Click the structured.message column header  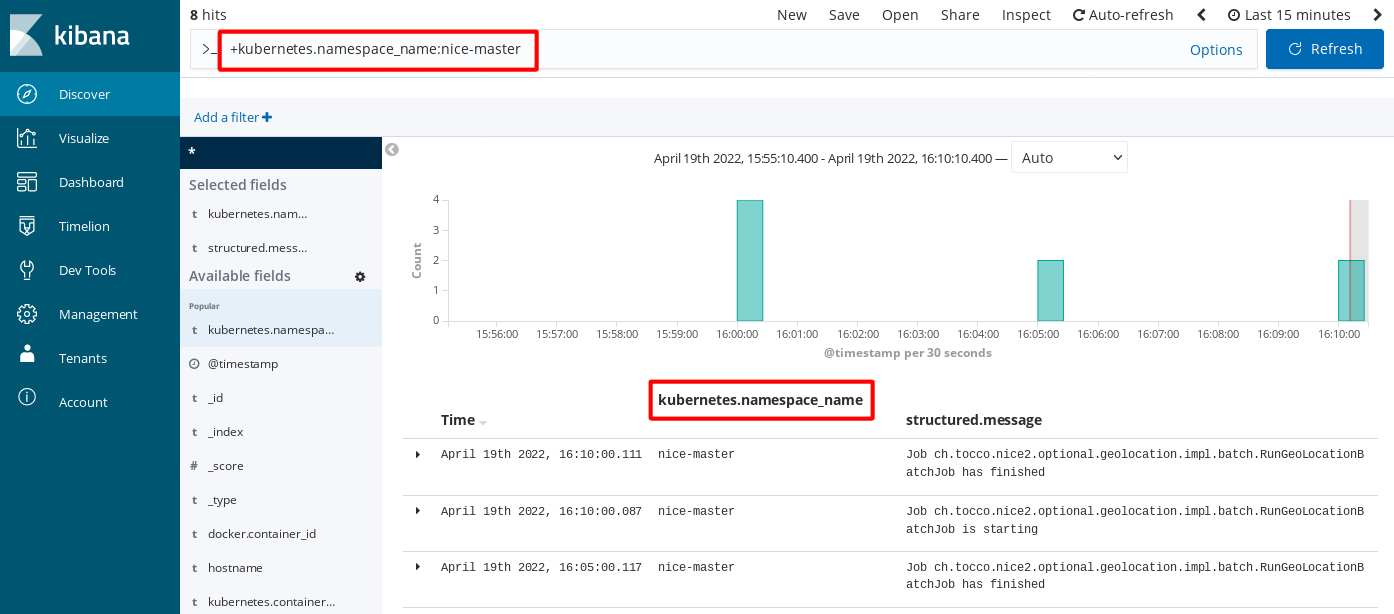(x=974, y=420)
